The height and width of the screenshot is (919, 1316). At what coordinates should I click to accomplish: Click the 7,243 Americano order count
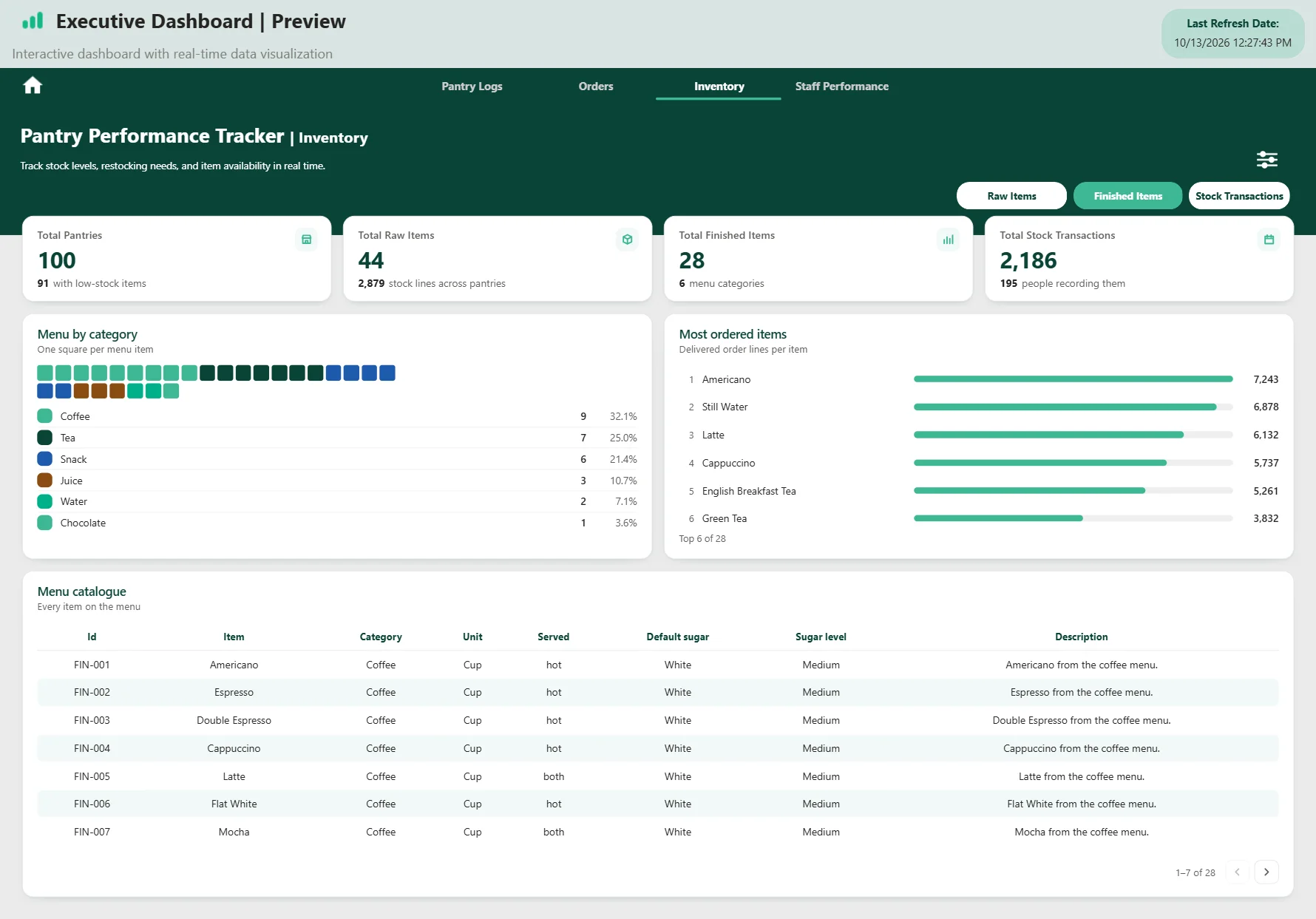1266,379
